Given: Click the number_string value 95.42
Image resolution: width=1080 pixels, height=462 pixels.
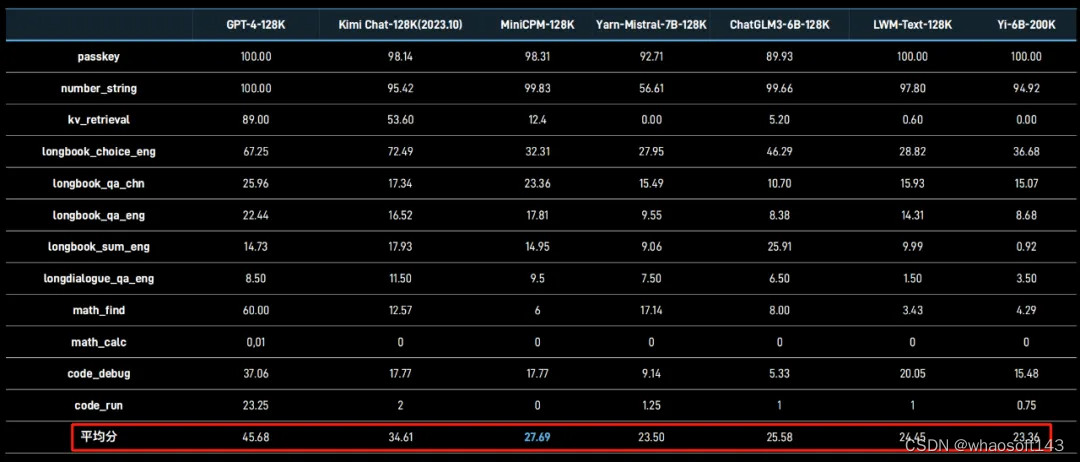Looking at the screenshot, I should point(400,89).
